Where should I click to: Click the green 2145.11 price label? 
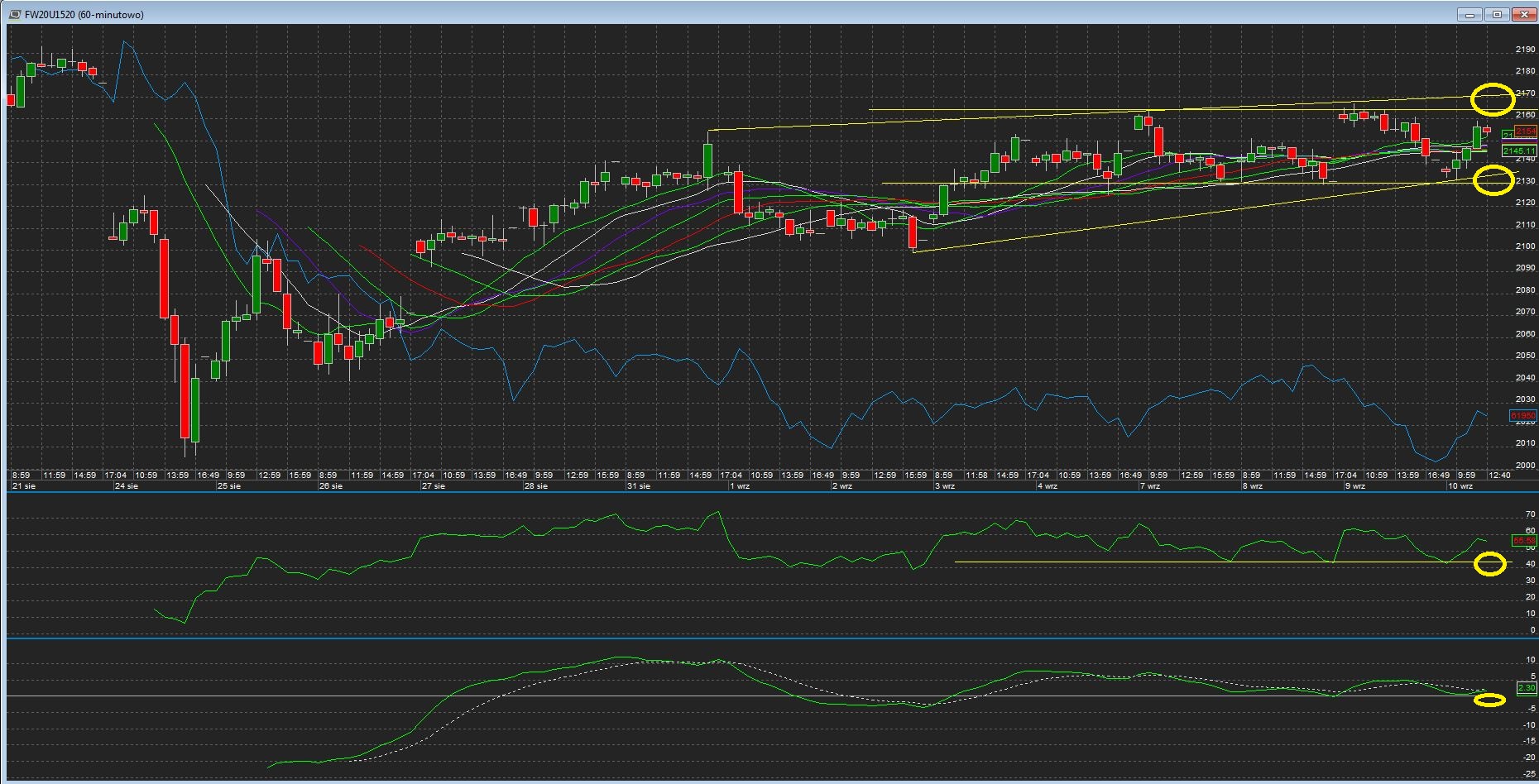point(1518,151)
